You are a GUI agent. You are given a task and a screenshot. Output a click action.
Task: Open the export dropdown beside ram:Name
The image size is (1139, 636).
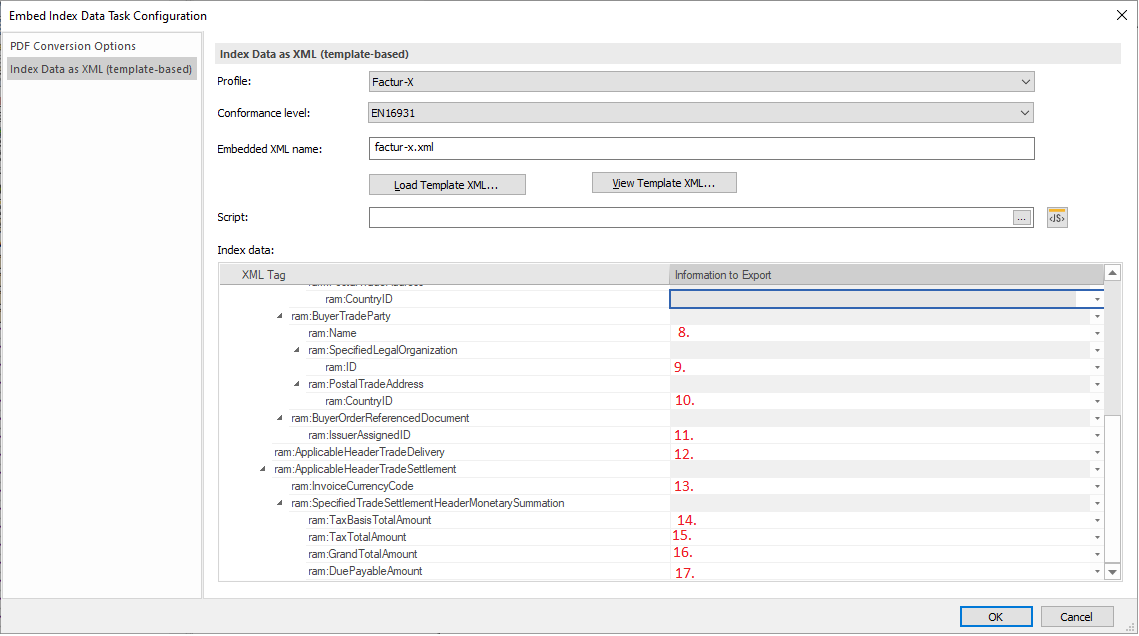click(x=1097, y=332)
